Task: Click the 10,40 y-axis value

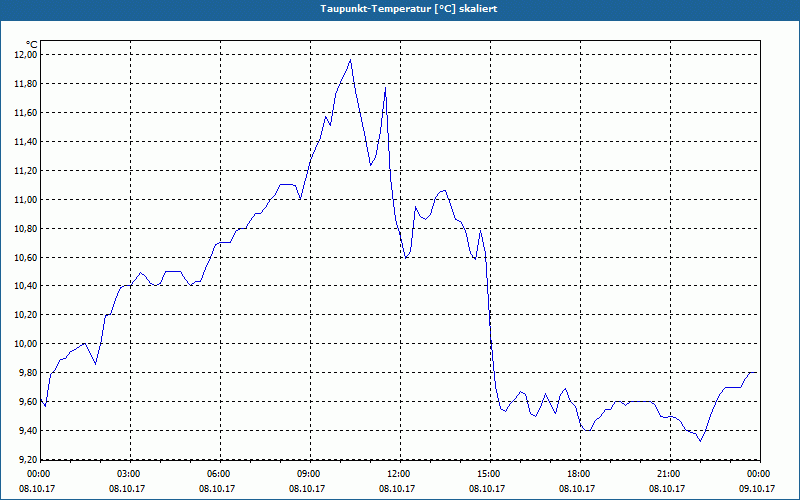Action: tap(26, 286)
